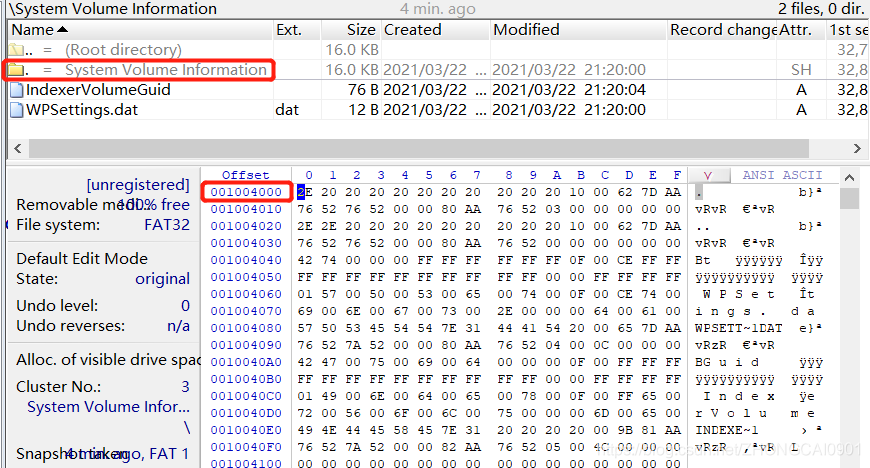Click INDEXE~1 in the ASCII column
The width and height of the screenshot is (870, 468).
726,430
